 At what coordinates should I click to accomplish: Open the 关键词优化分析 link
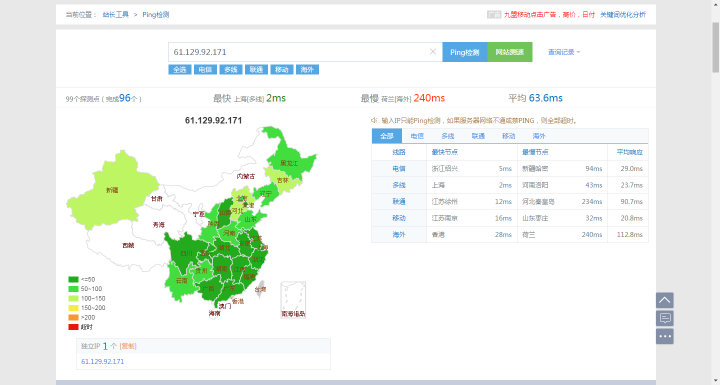pos(623,15)
